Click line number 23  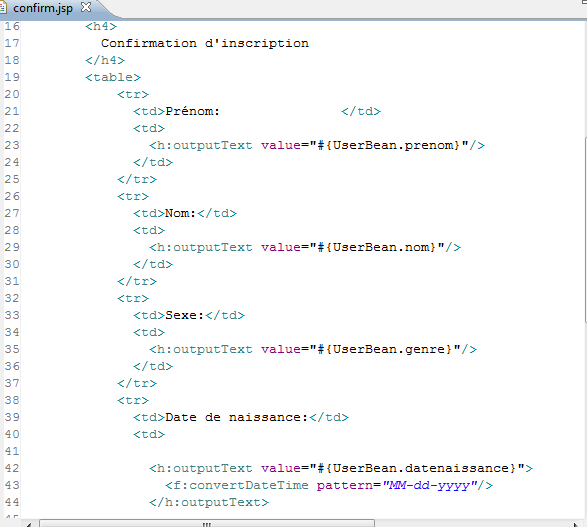click(12, 145)
